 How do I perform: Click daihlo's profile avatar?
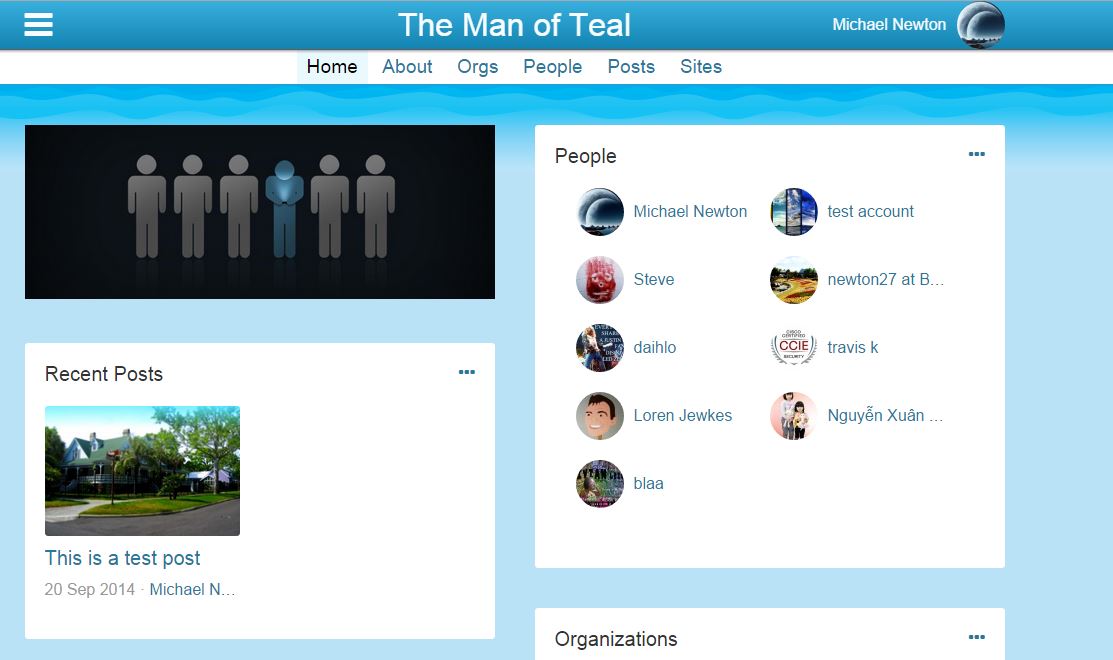point(600,348)
